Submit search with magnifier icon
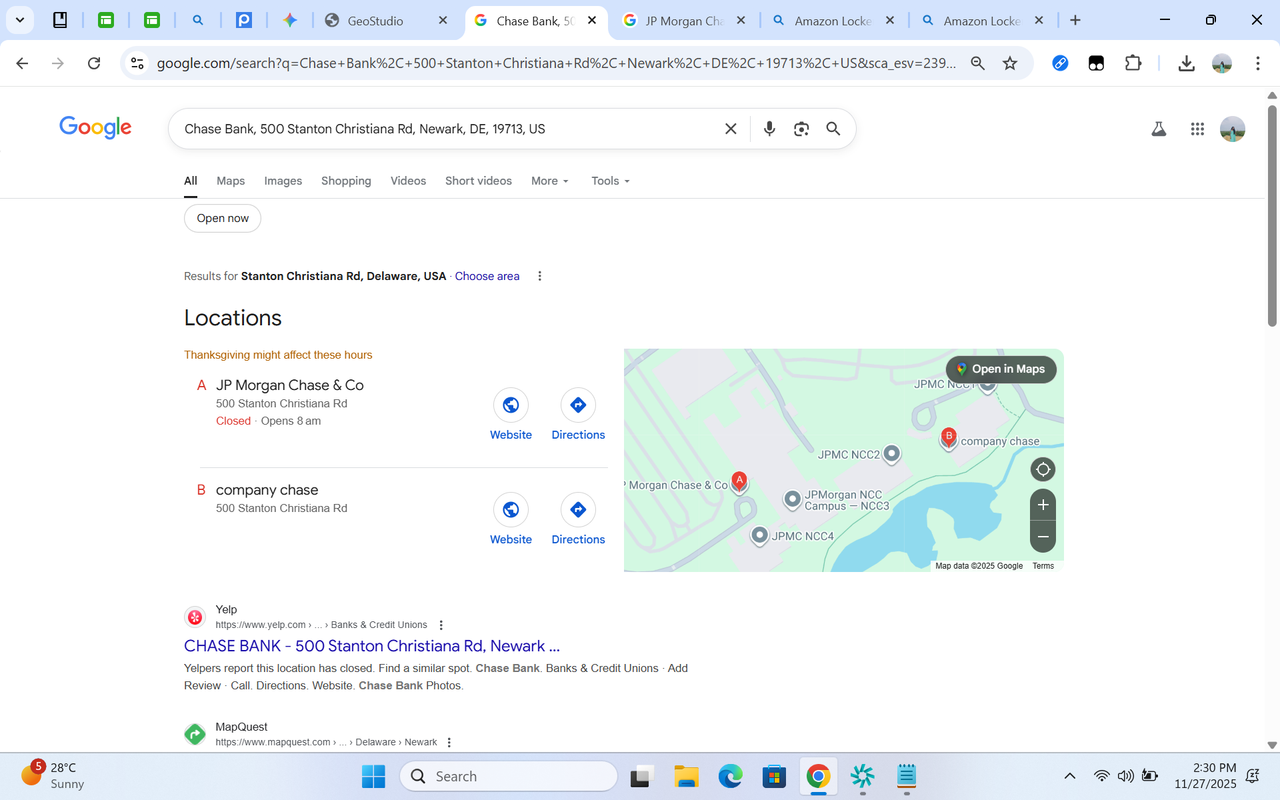The width and height of the screenshot is (1280, 800). (x=833, y=129)
